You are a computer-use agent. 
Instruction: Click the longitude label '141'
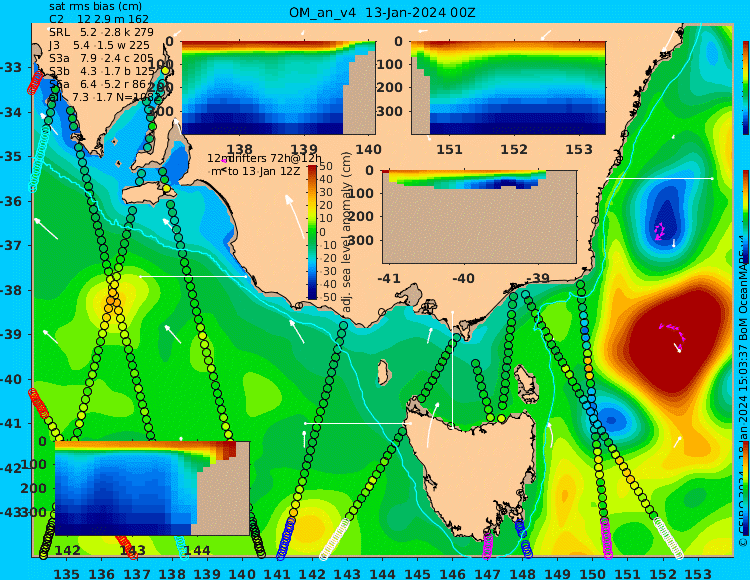pyautogui.click(x=277, y=573)
